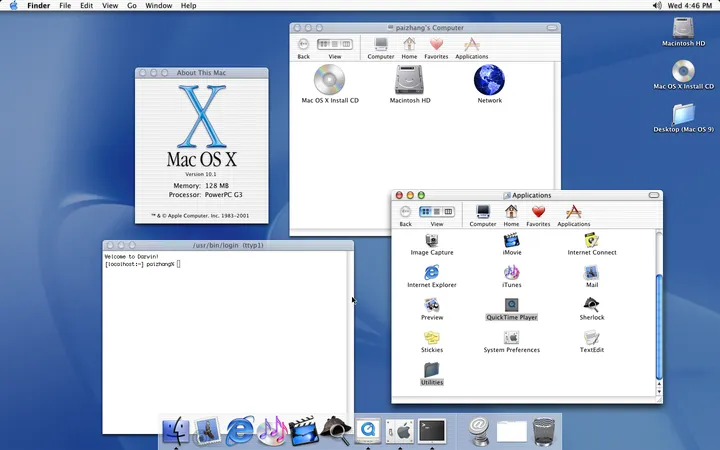Screen dimensions: 720x450
Task: Select Mail icon in Applications window
Action: point(591,273)
